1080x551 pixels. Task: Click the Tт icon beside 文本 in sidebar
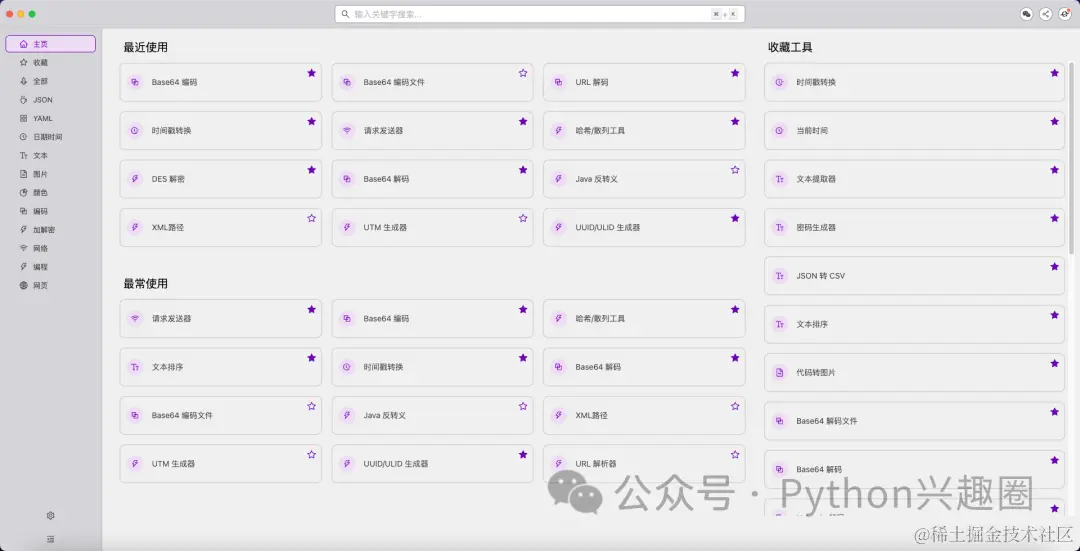[x=23, y=156]
